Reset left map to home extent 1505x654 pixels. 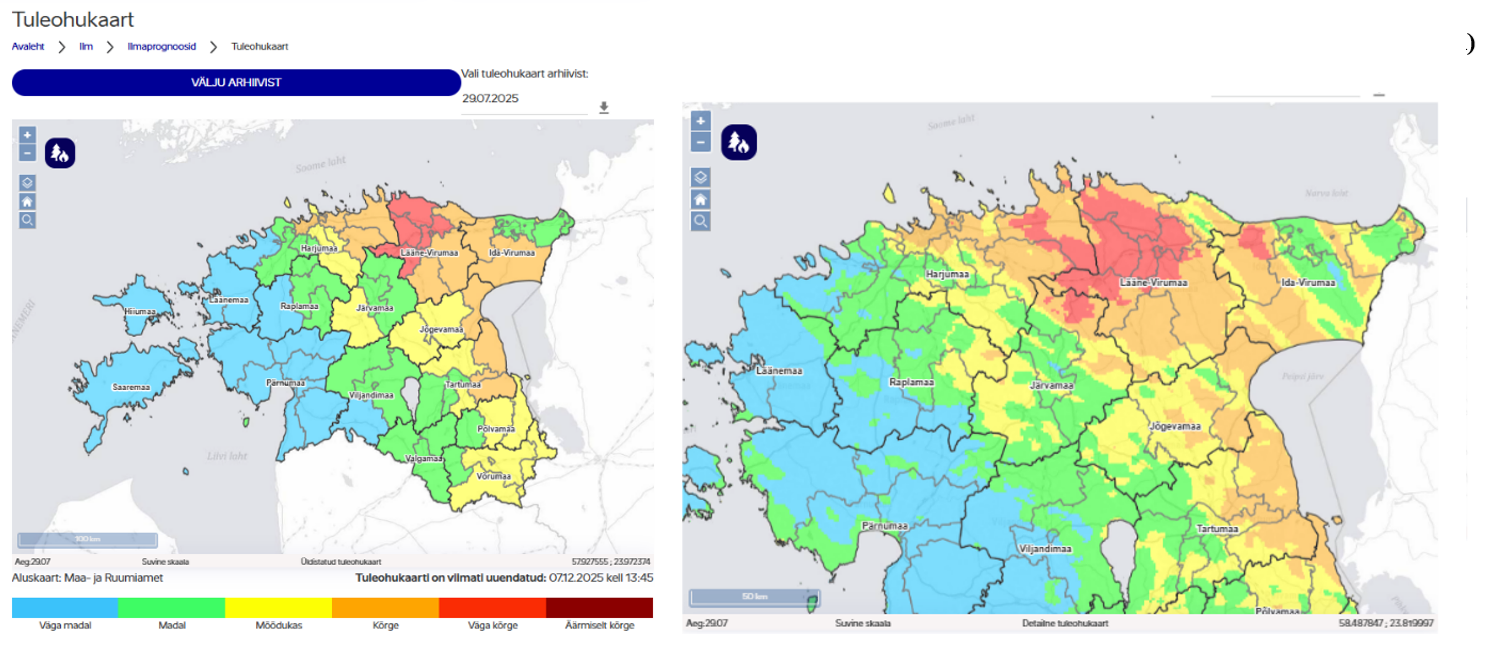(28, 201)
